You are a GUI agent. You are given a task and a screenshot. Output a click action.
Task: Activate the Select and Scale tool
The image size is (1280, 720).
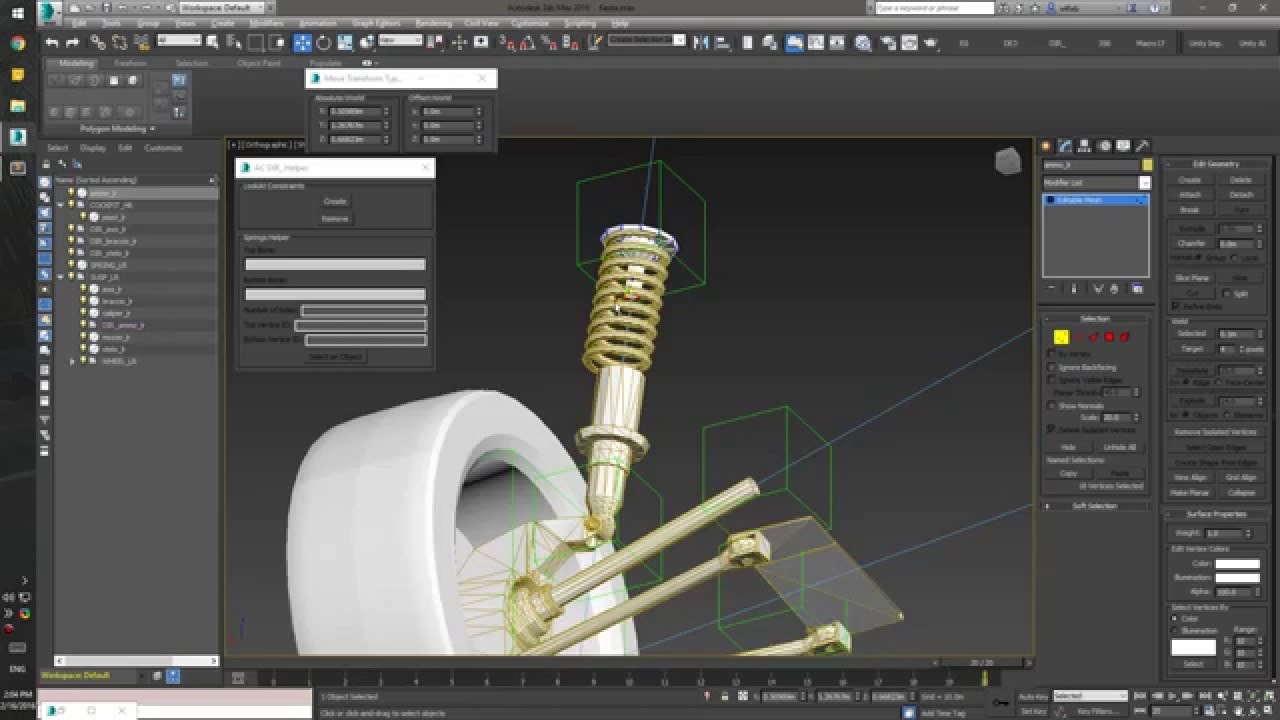(345, 43)
